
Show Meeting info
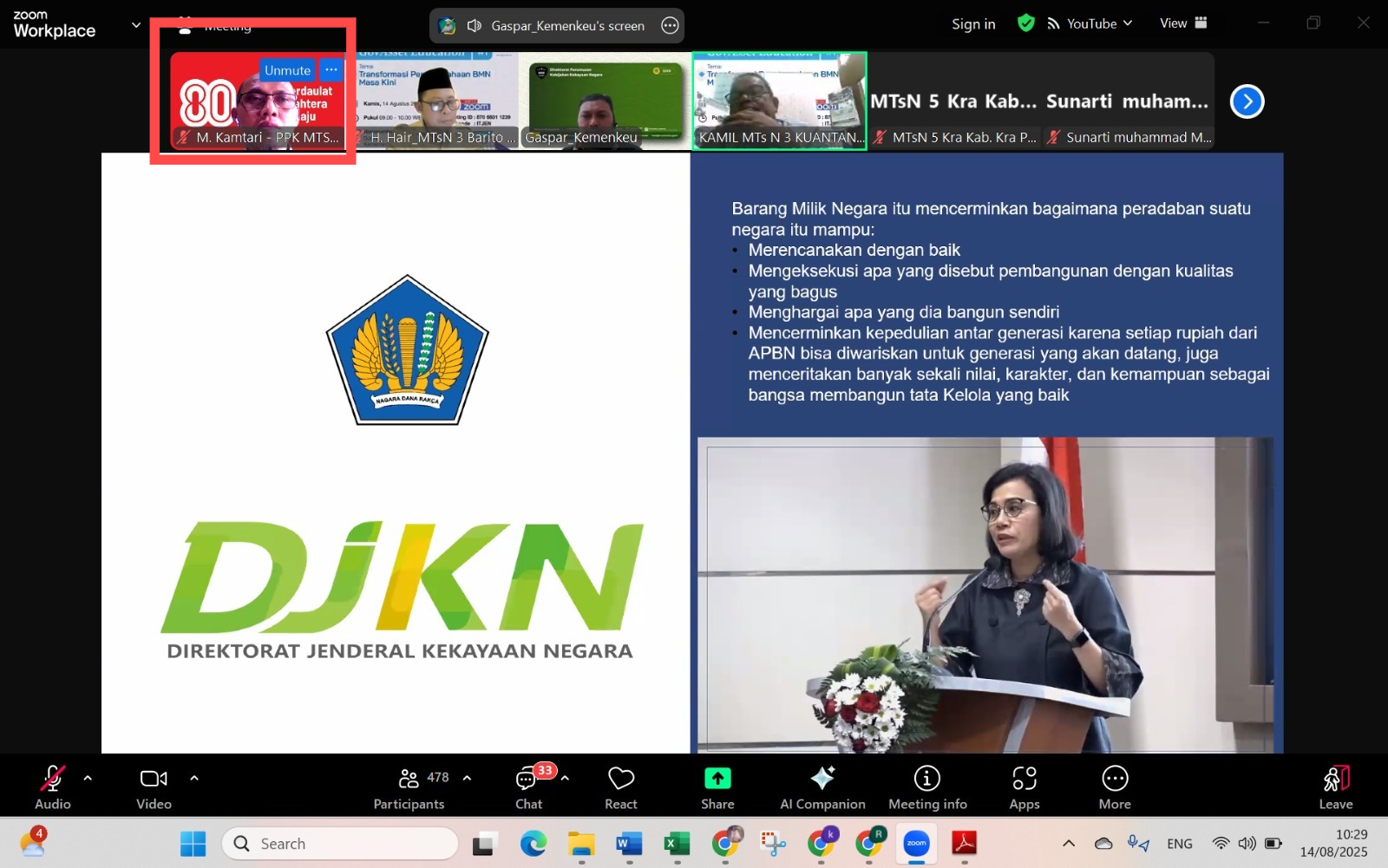926,787
